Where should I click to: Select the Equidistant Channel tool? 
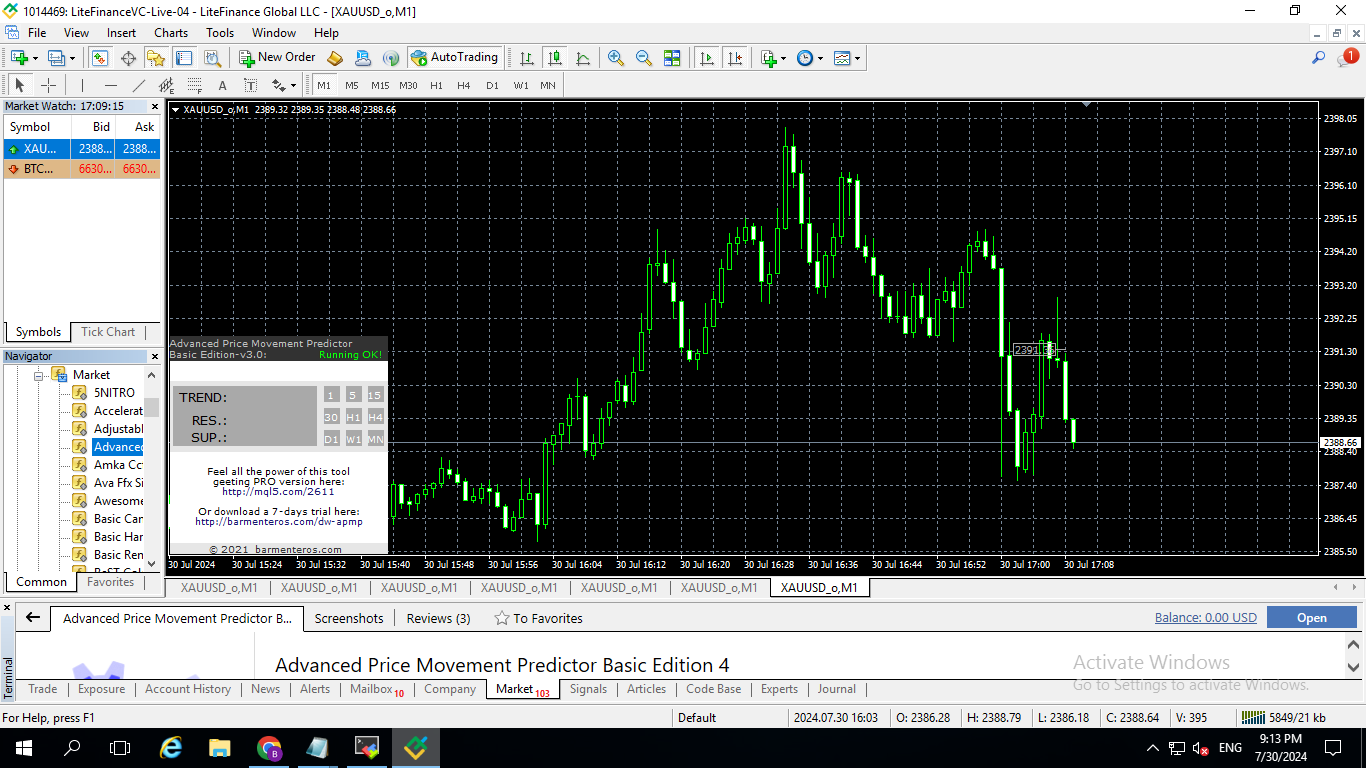coord(166,85)
